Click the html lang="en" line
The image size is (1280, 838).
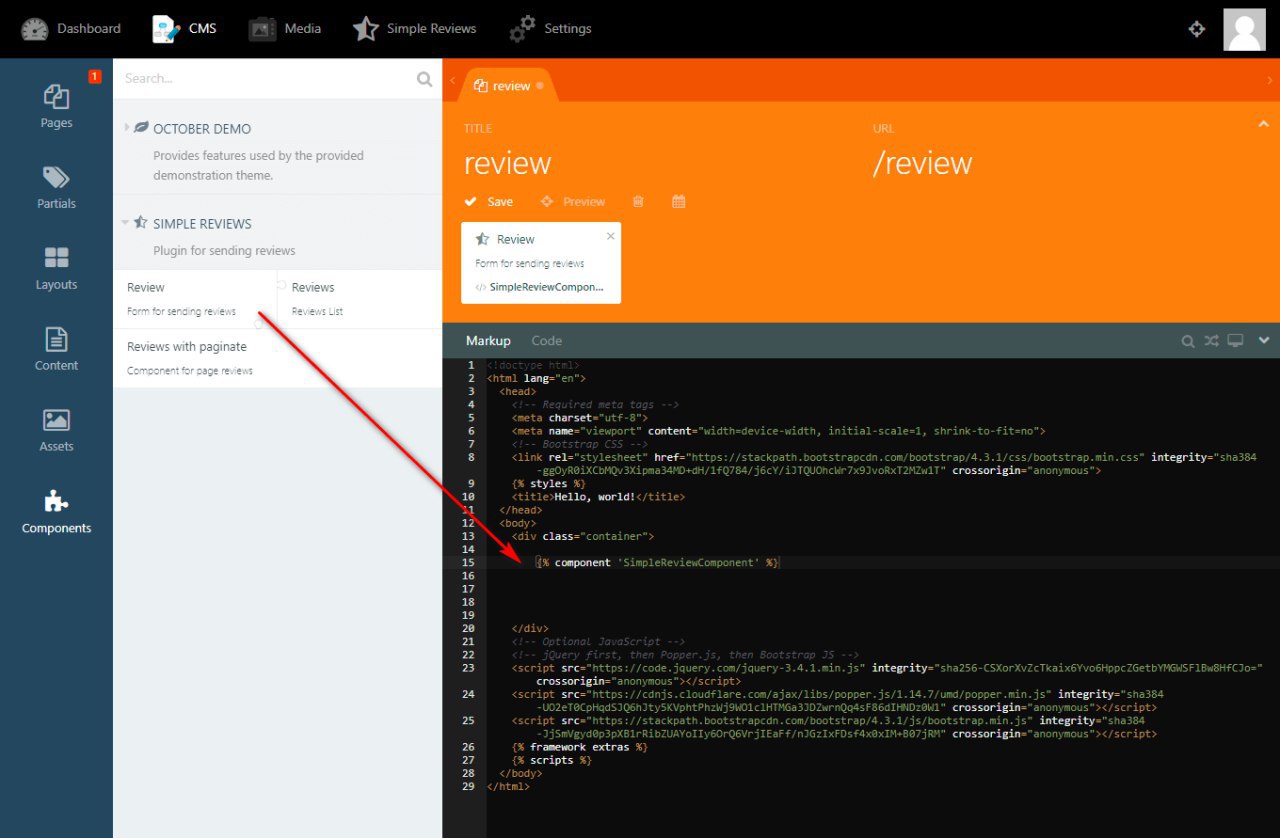point(536,378)
